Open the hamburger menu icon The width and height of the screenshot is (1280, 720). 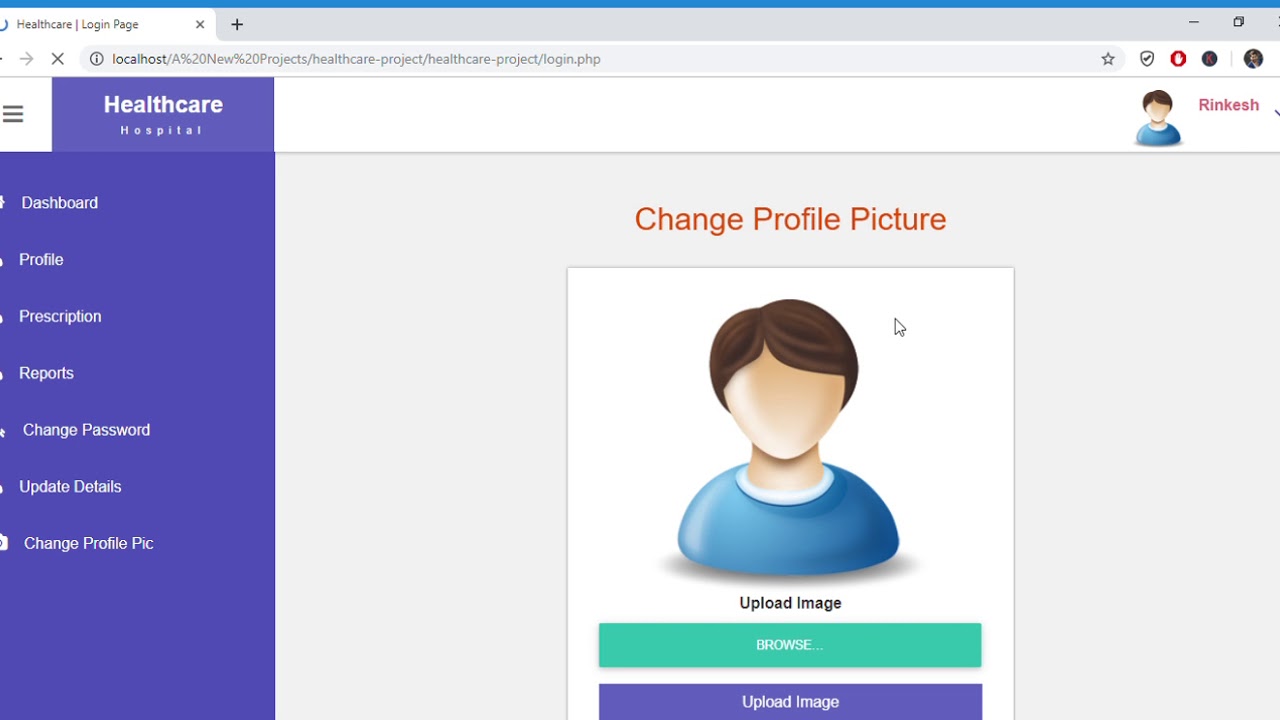point(13,114)
